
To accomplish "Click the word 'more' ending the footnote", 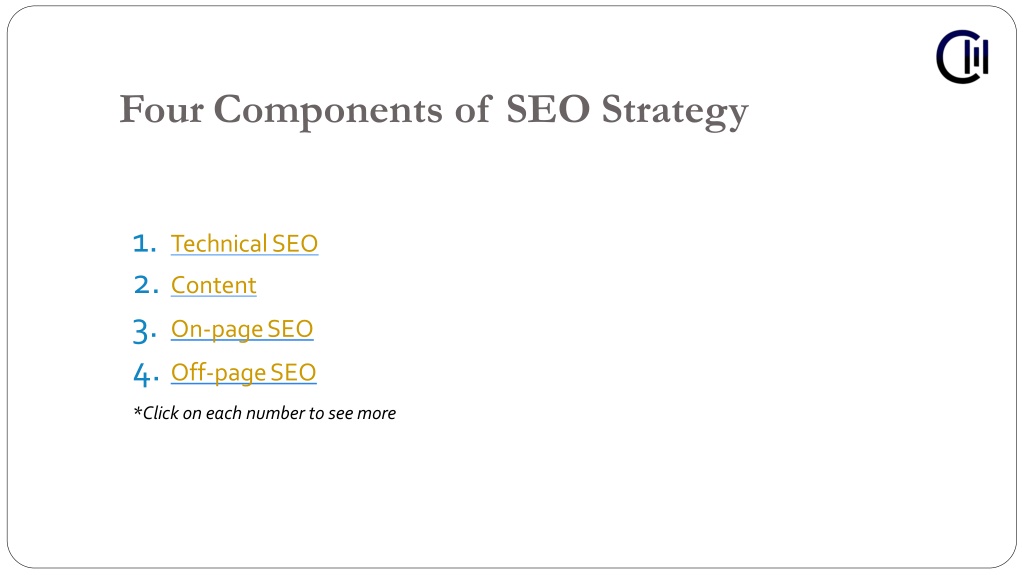I will pos(376,414).
